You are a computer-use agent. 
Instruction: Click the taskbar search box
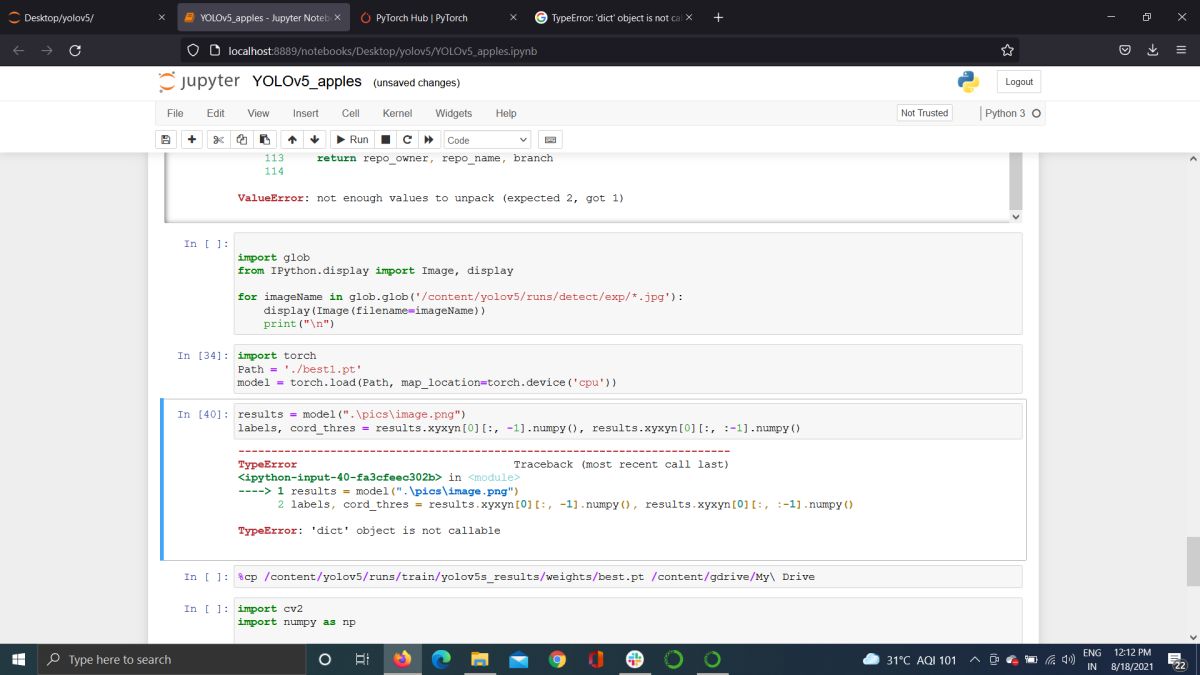172,659
